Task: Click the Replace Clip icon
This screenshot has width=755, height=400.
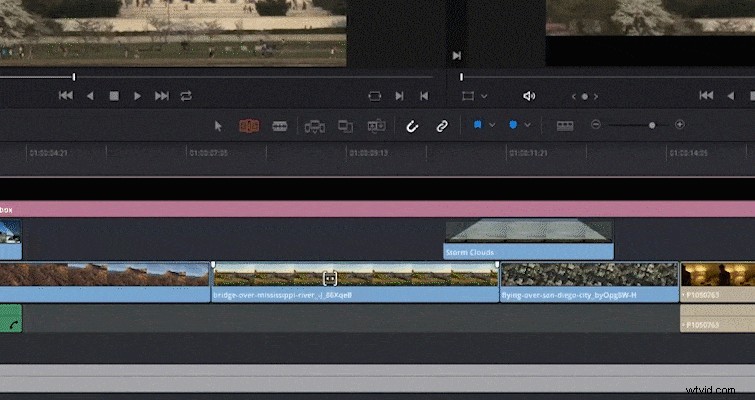Action: point(377,126)
